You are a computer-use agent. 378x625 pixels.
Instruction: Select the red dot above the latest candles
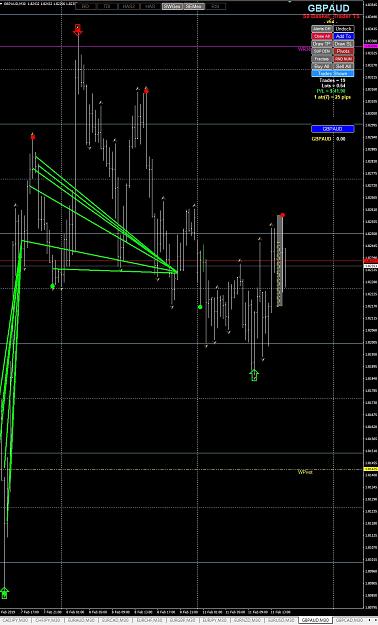coord(282,215)
